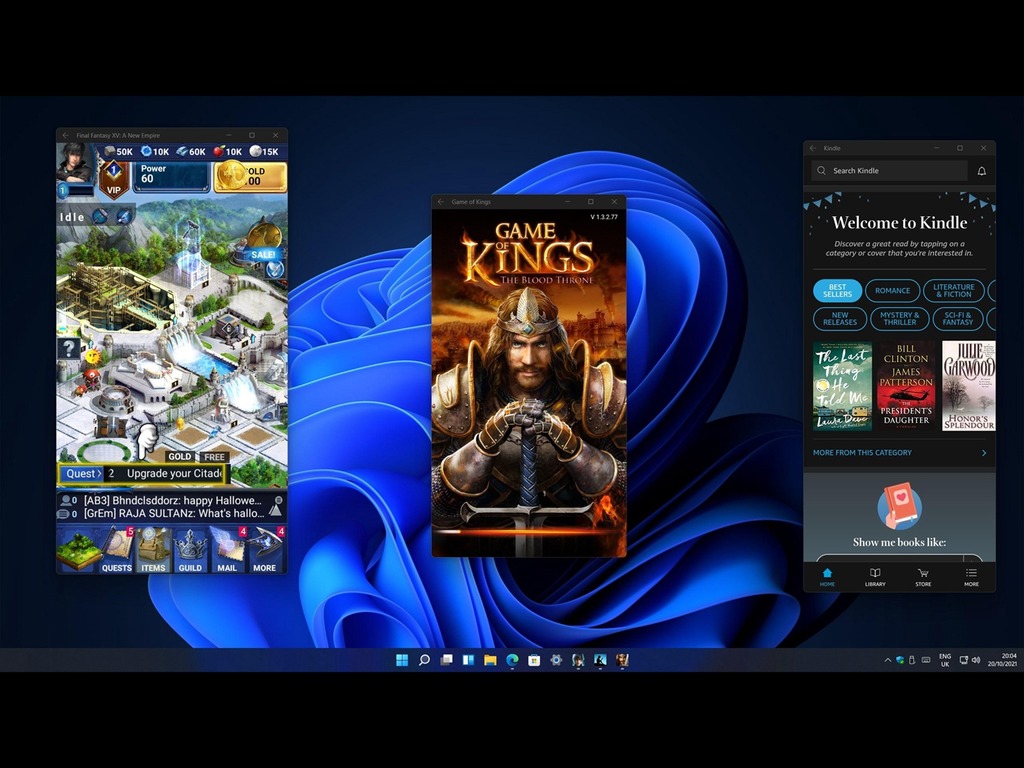Open the hero portrait in Final Fantasy
1024x768 pixels.
click(74, 162)
